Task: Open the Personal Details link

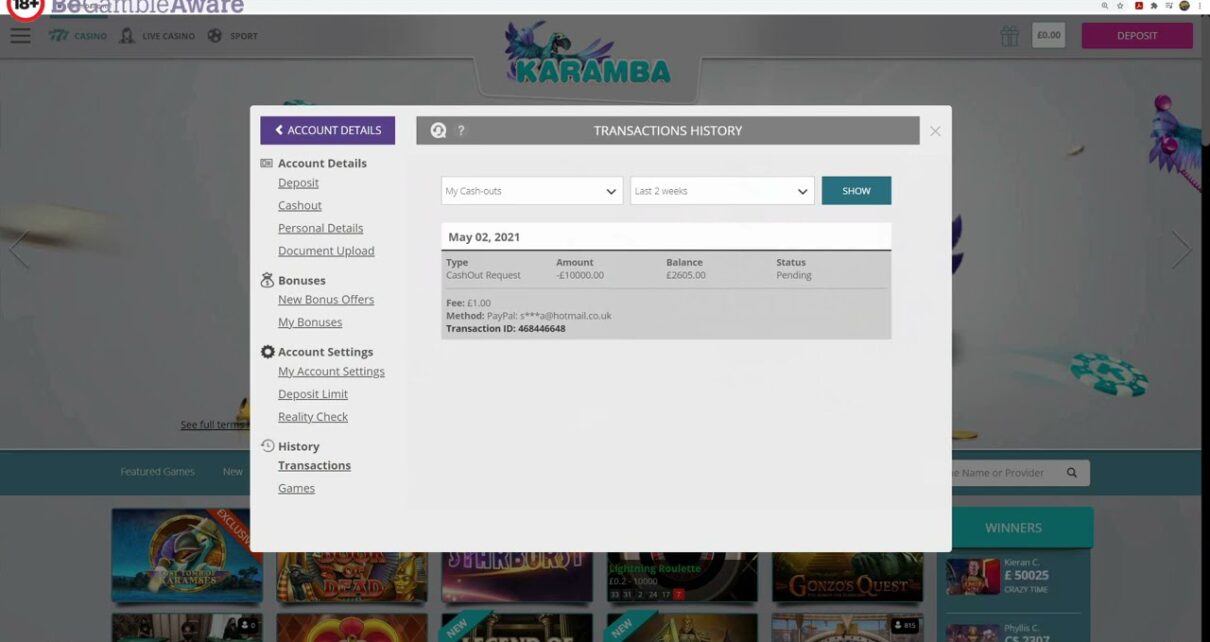Action: (x=321, y=228)
